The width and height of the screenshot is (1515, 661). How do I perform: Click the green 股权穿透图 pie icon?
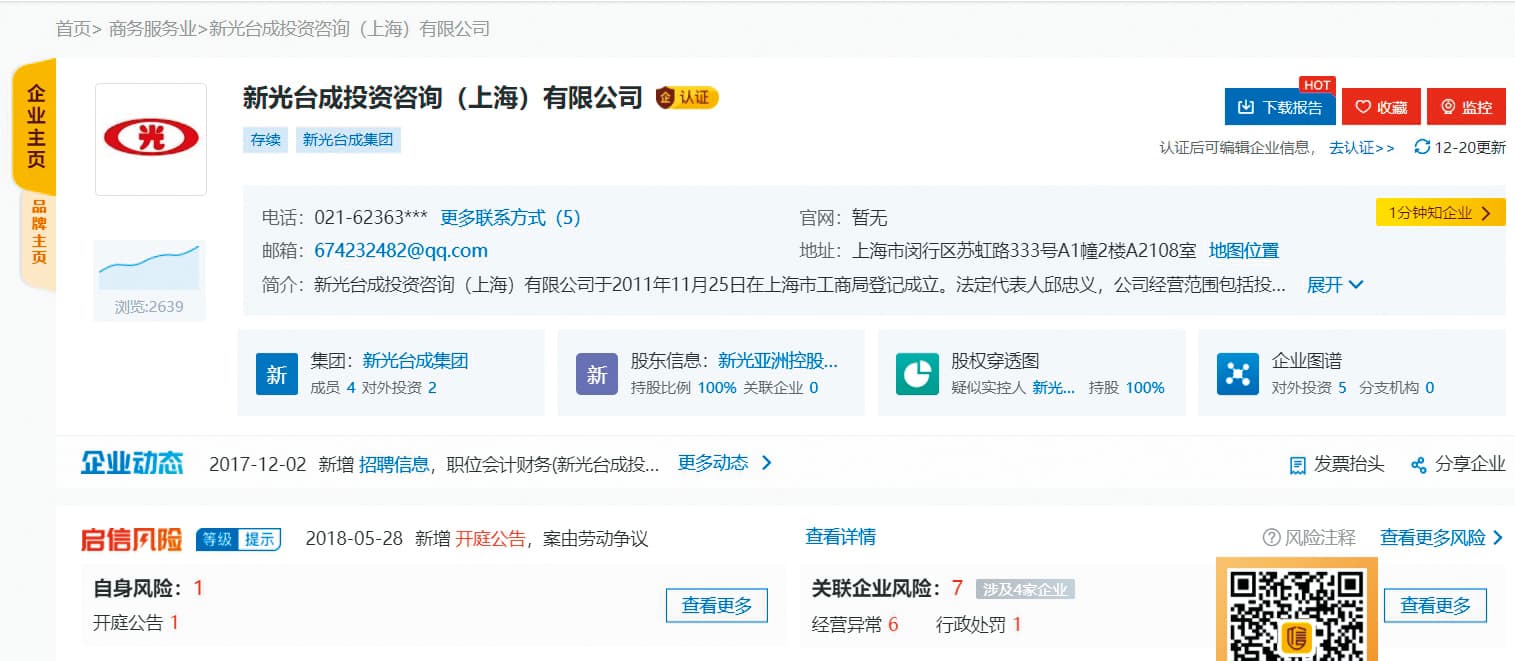coord(917,374)
